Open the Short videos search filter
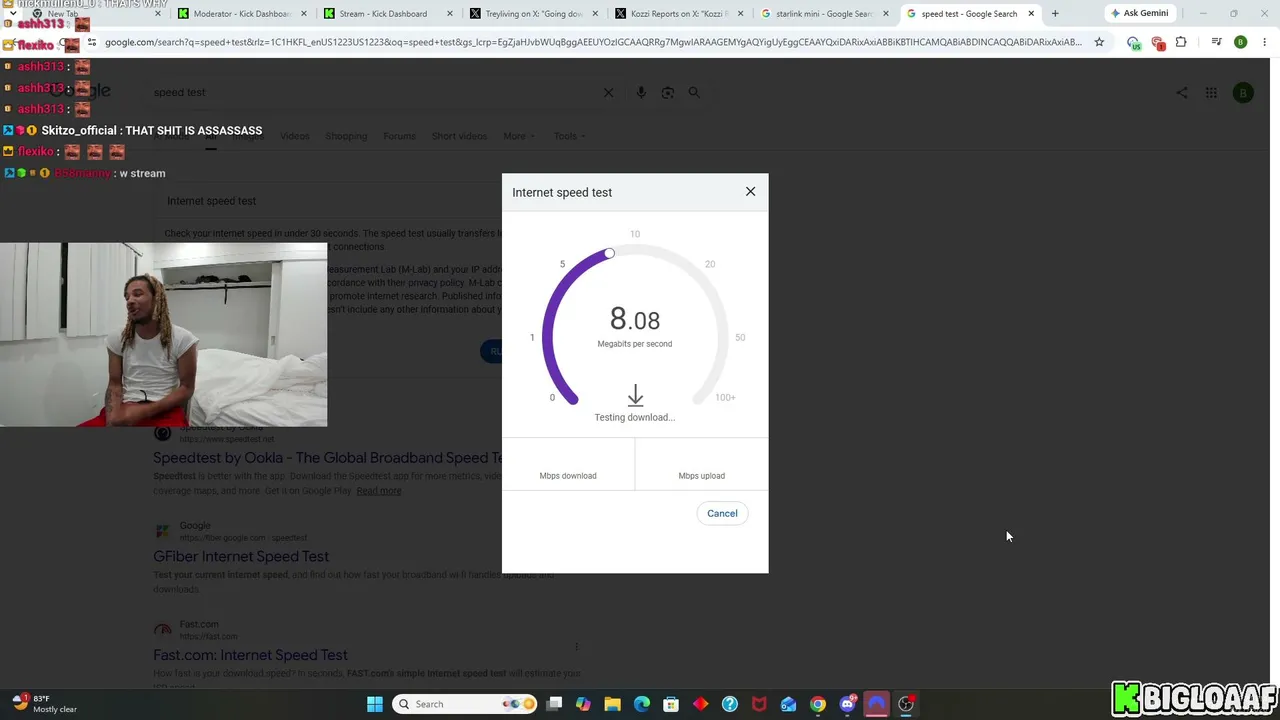 (x=459, y=136)
